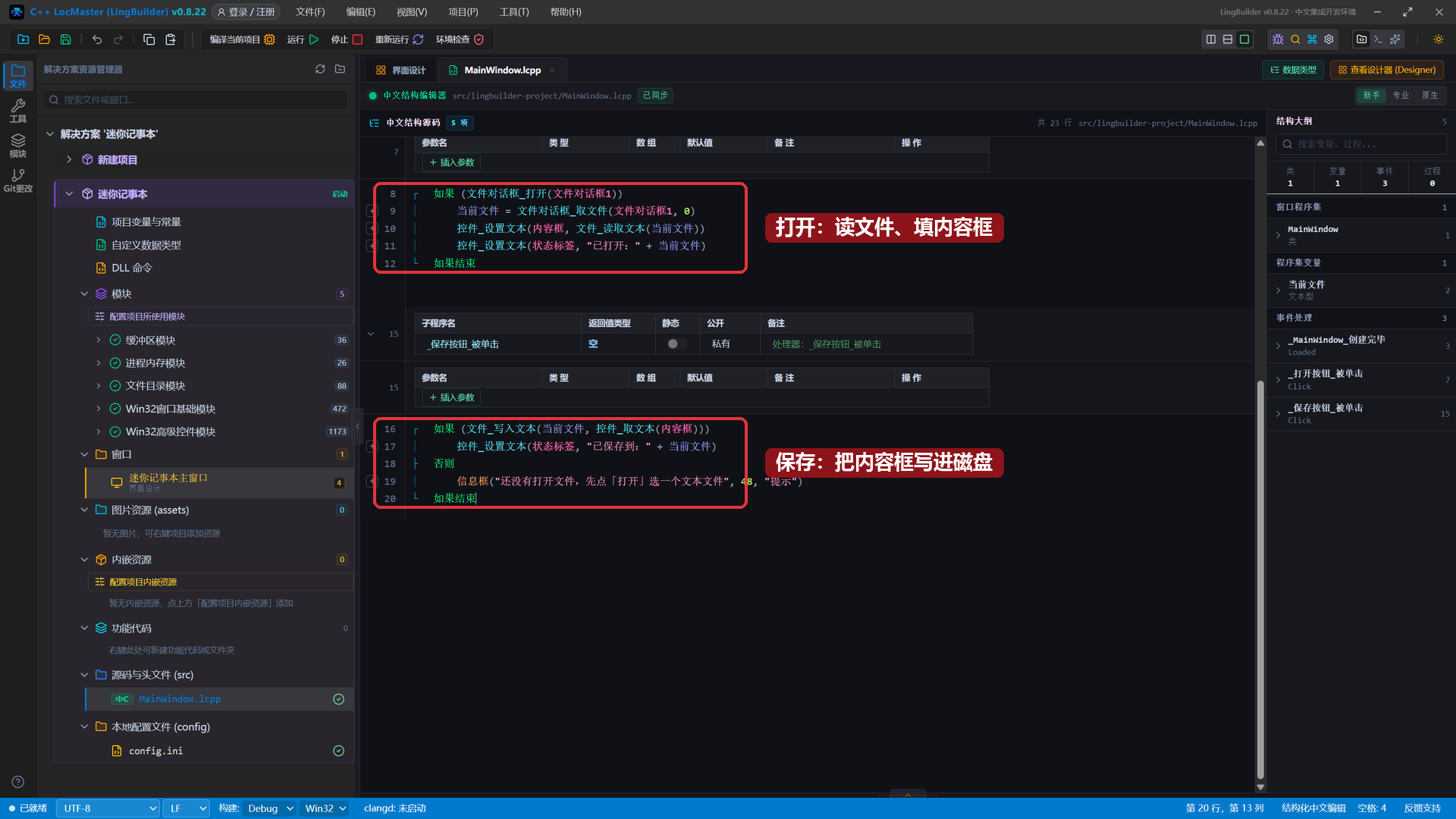Click the new project icon in the toolbar
1456x819 pixels.
click(23, 39)
